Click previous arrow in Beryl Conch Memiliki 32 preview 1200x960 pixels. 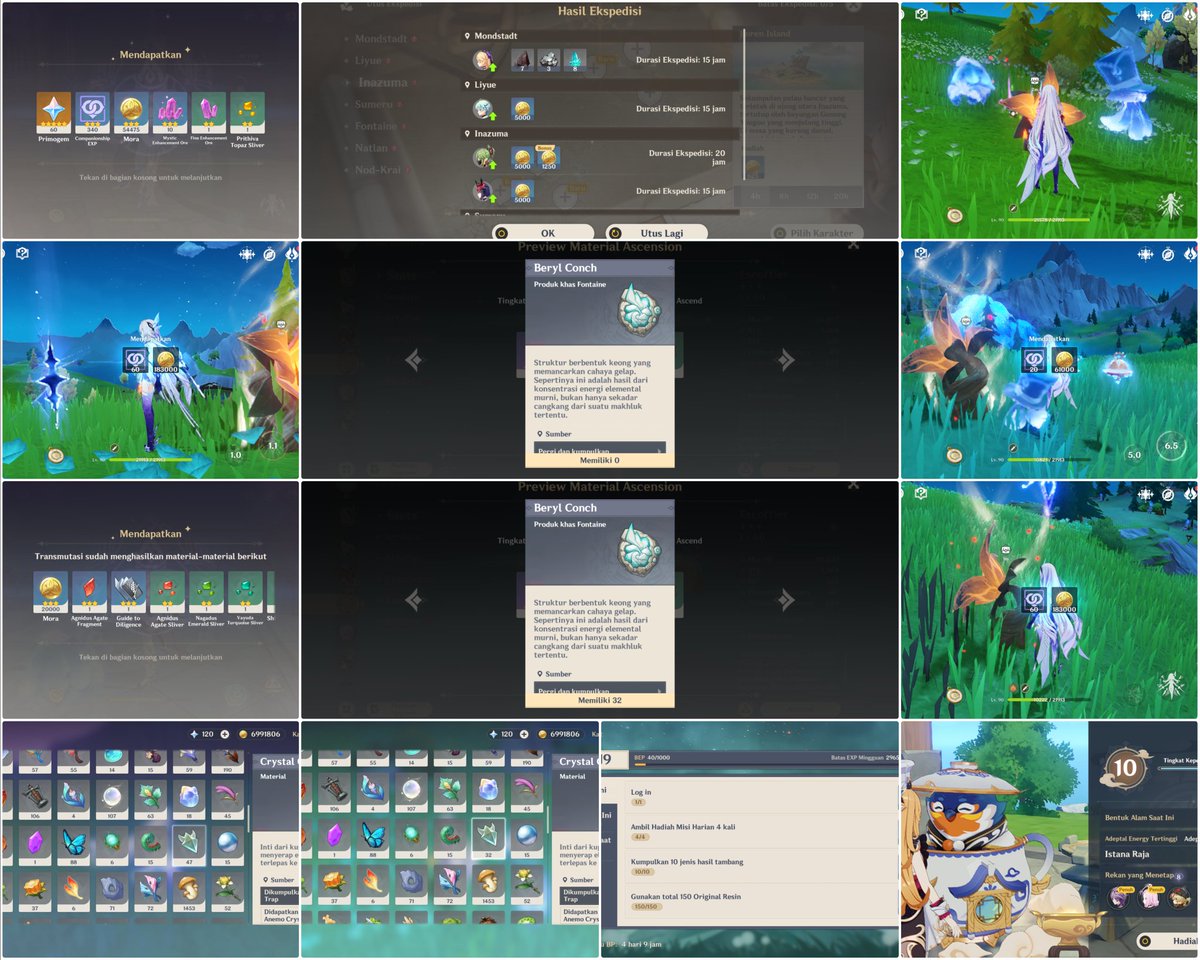pos(414,600)
